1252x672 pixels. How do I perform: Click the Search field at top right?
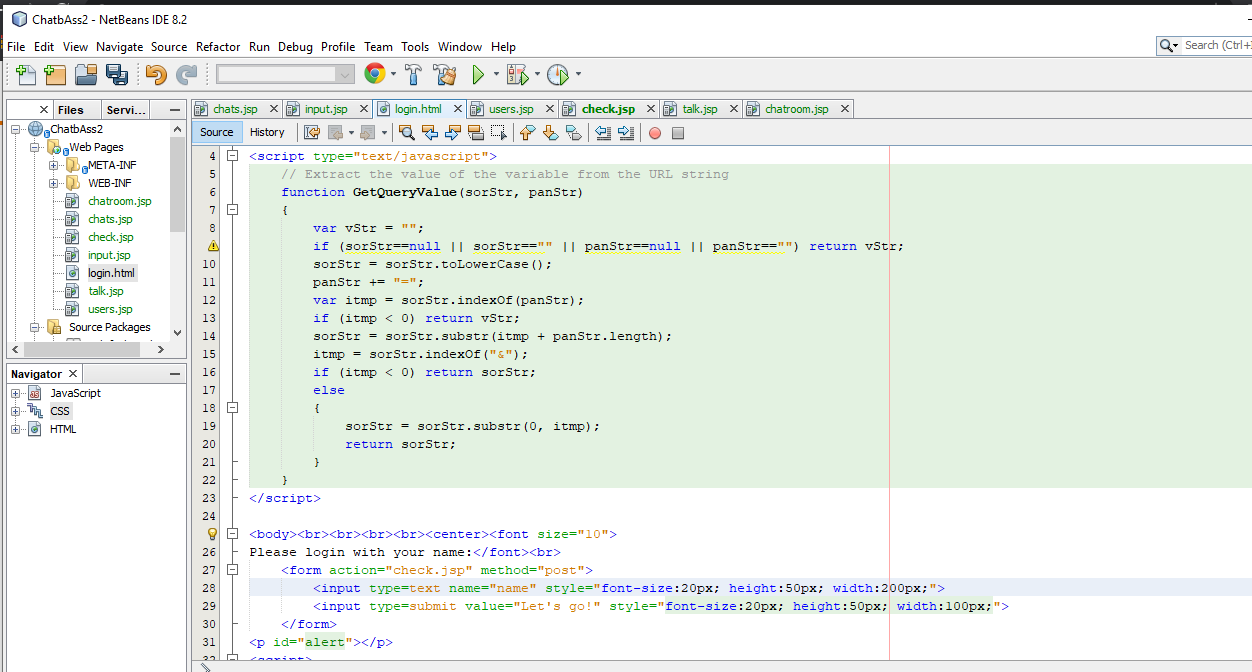[x=1210, y=46]
